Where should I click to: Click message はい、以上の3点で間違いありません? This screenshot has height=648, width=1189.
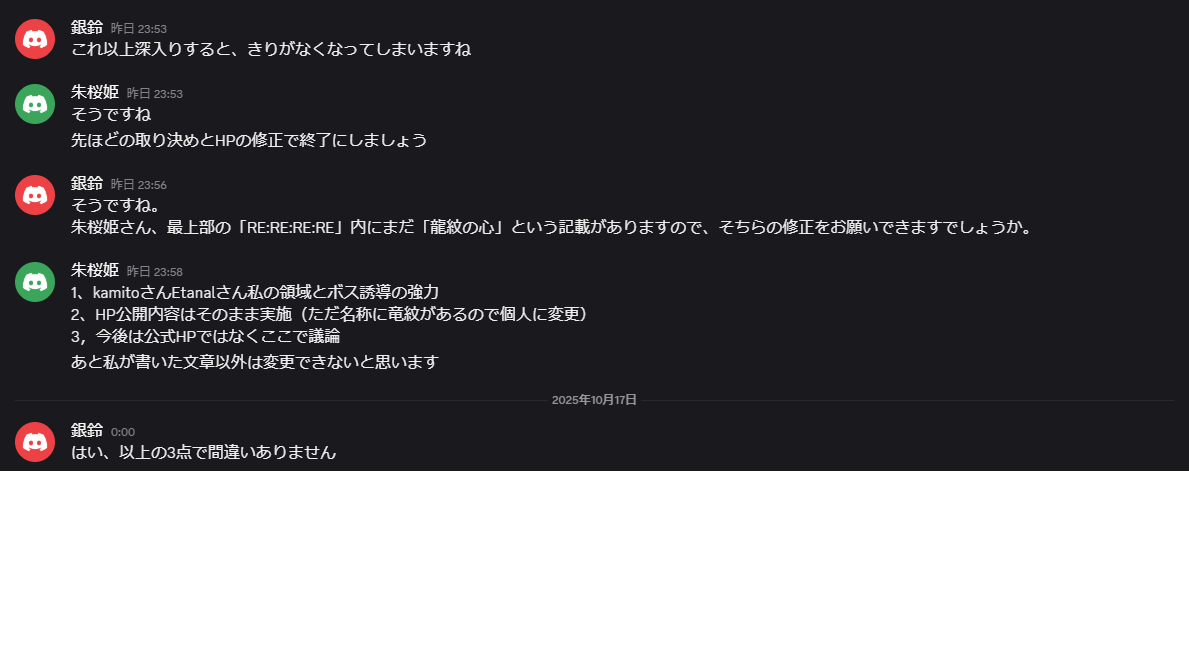point(203,452)
